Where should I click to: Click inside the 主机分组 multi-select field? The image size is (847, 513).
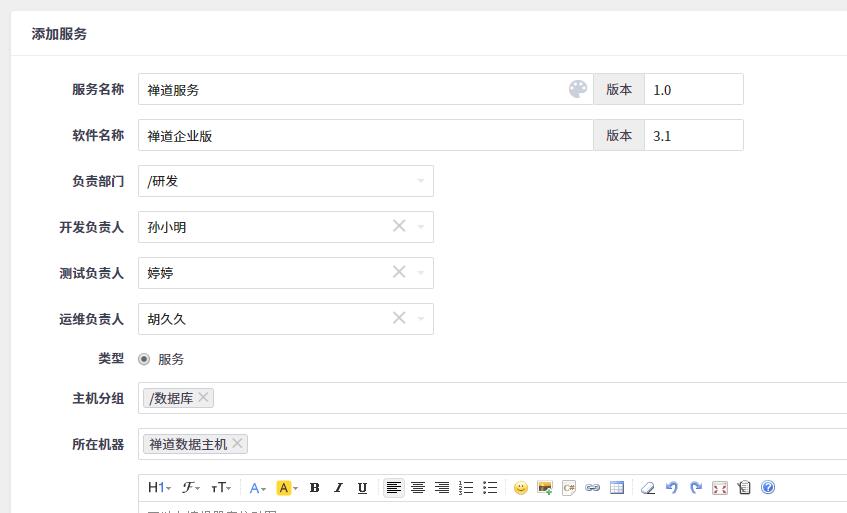(493, 398)
